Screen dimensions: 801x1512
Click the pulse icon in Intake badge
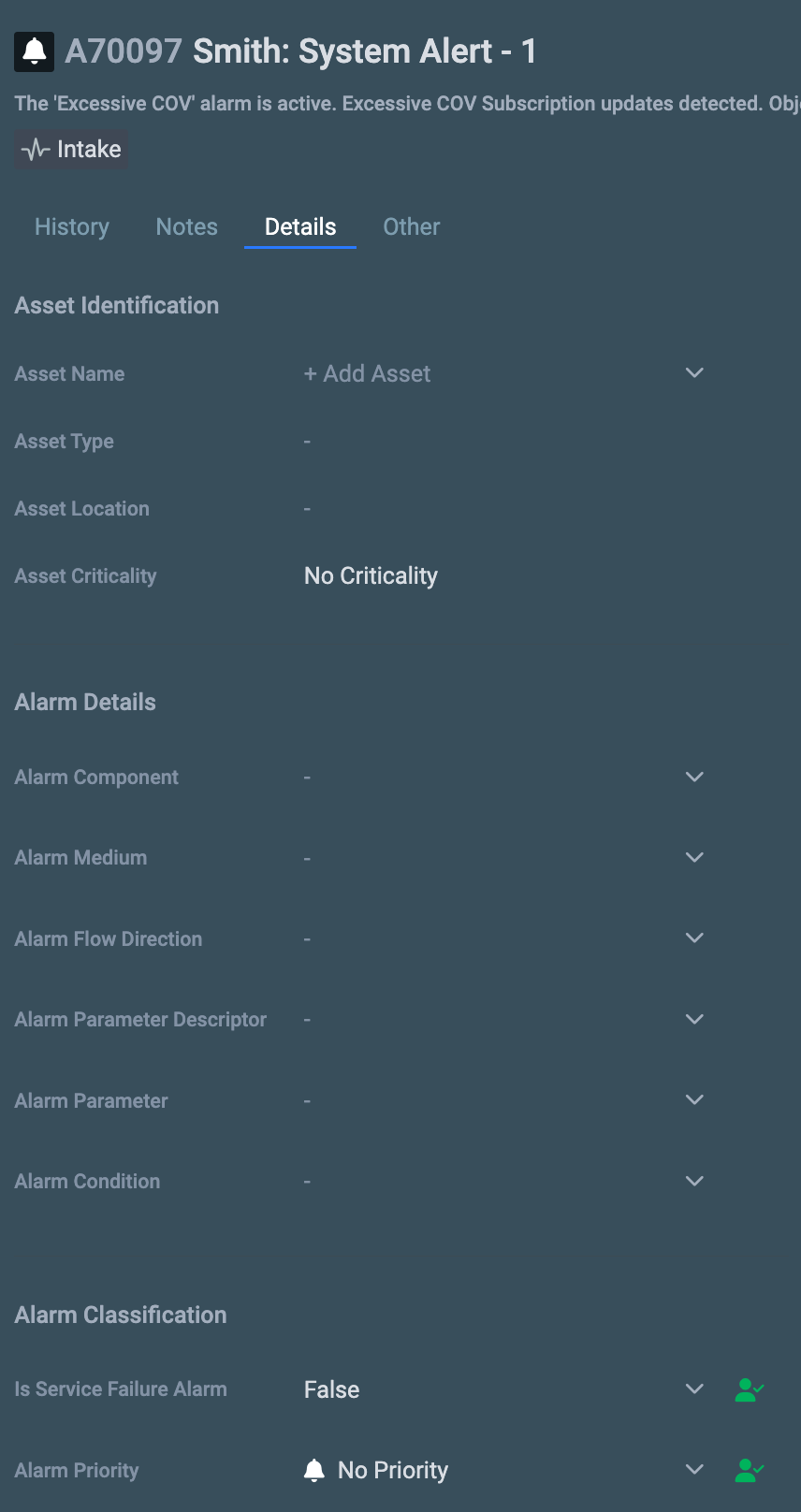click(x=36, y=150)
